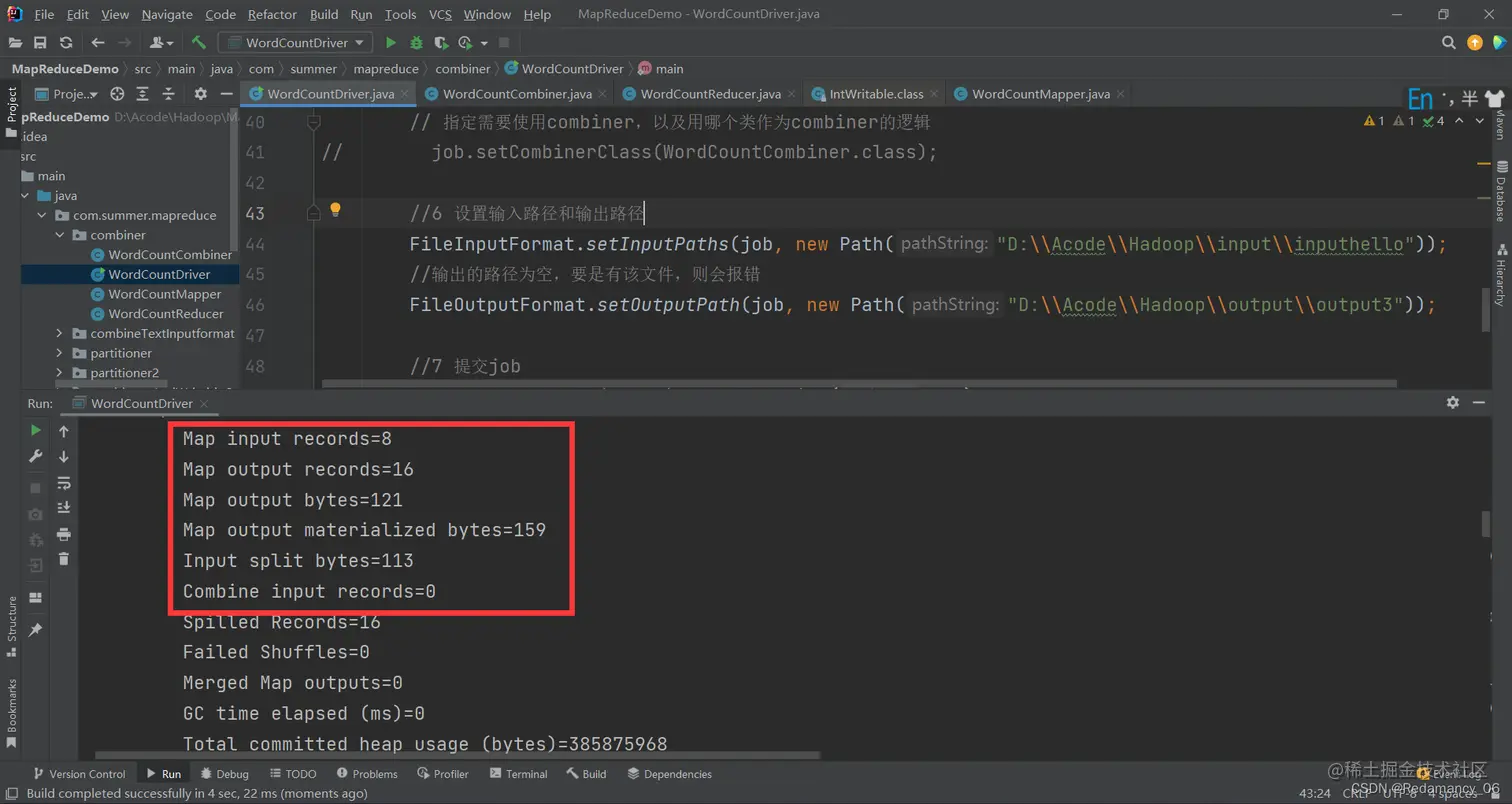Toggle the Bookmarks tool window
The height and width of the screenshot is (804, 1512).
(x=11, y=714)
